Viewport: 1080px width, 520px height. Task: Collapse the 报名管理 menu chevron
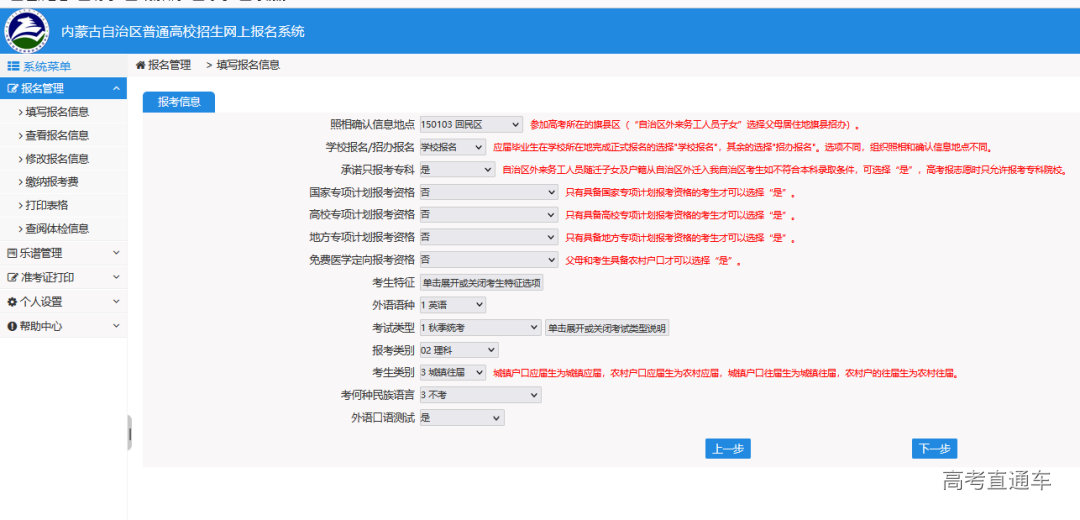coord(116,88)
